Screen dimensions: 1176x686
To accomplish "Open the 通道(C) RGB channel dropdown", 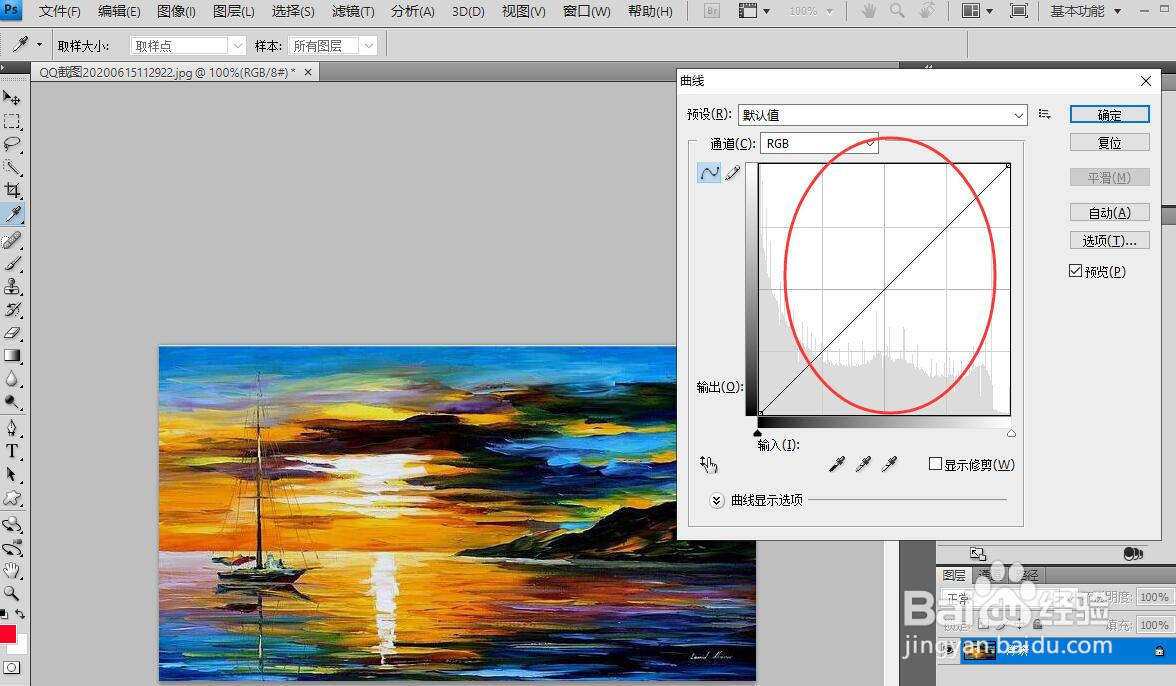I will [x=819, y=143].
